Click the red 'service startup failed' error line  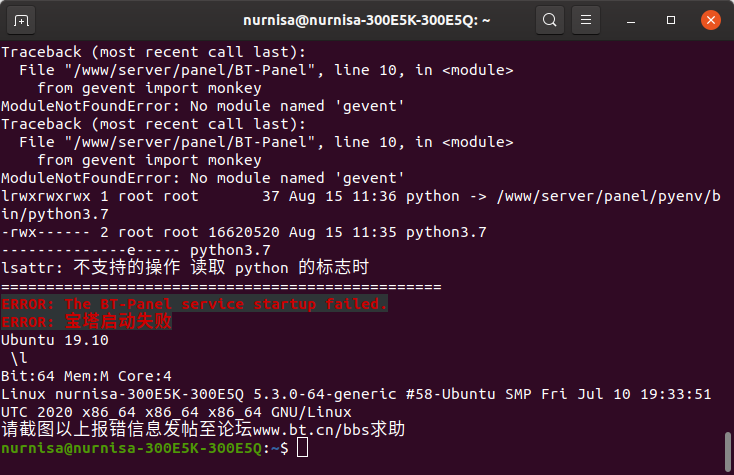click(x=194, y=304)
